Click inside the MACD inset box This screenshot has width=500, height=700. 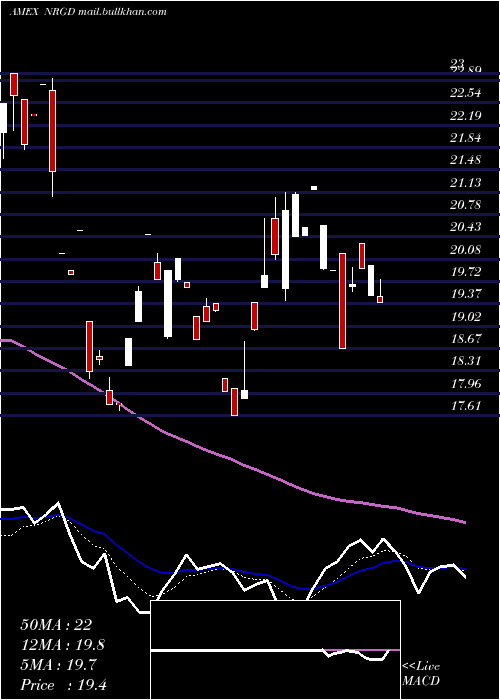(x=275, y=650)
